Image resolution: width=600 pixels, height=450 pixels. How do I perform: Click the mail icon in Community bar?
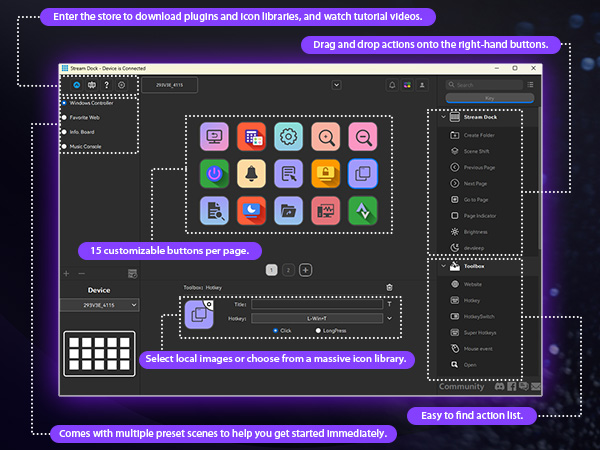(x=536, y=386)
